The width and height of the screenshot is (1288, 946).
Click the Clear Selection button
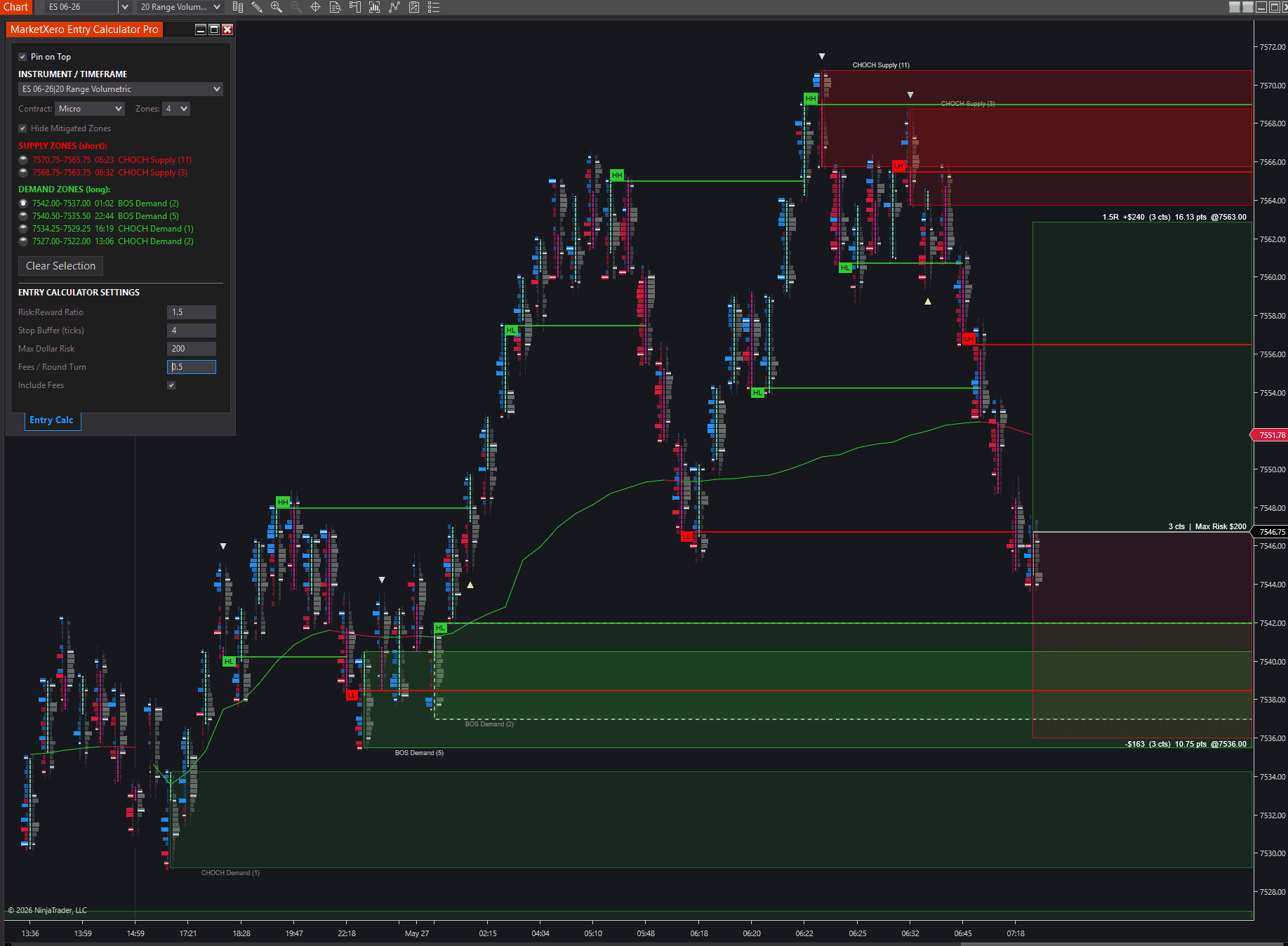coord(60,266)
